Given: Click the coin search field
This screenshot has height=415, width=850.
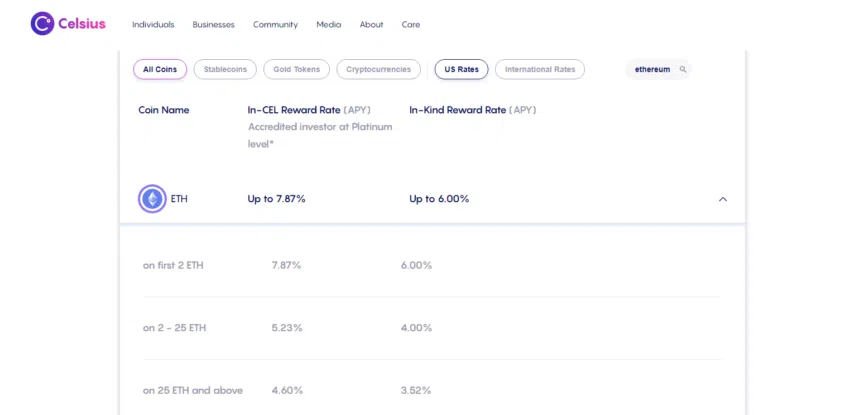Looking at the screenshot, I should click(652, 69).
